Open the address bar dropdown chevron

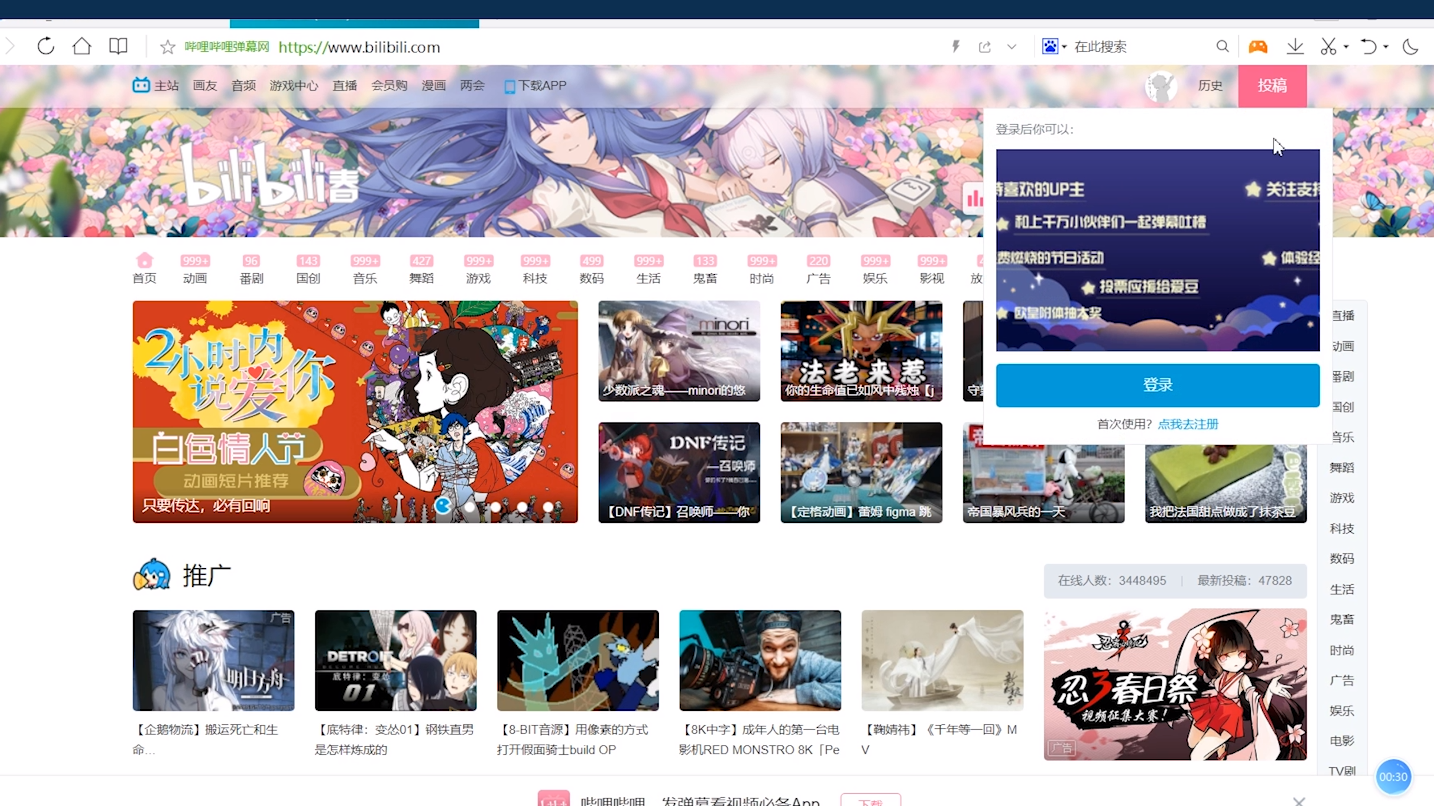1012,47
